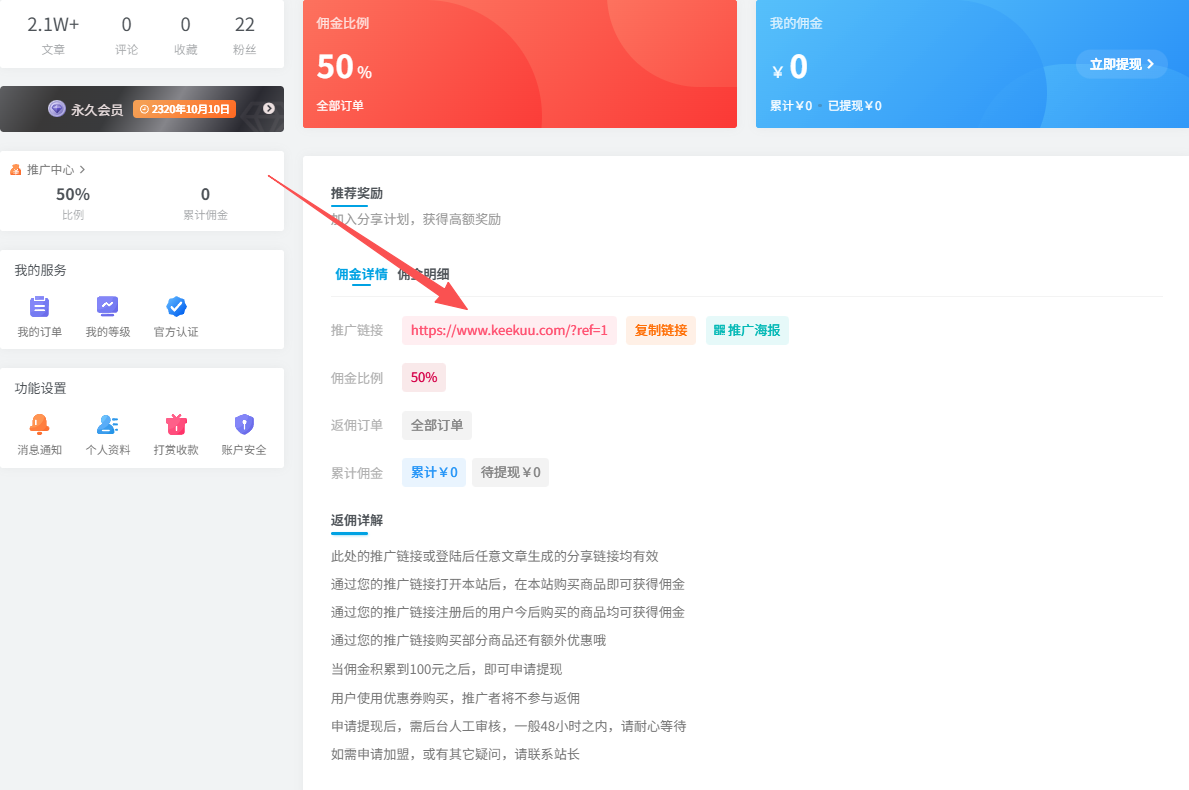
Task: Click the 全部订单 rebate order tag
Action: (437, 425)
